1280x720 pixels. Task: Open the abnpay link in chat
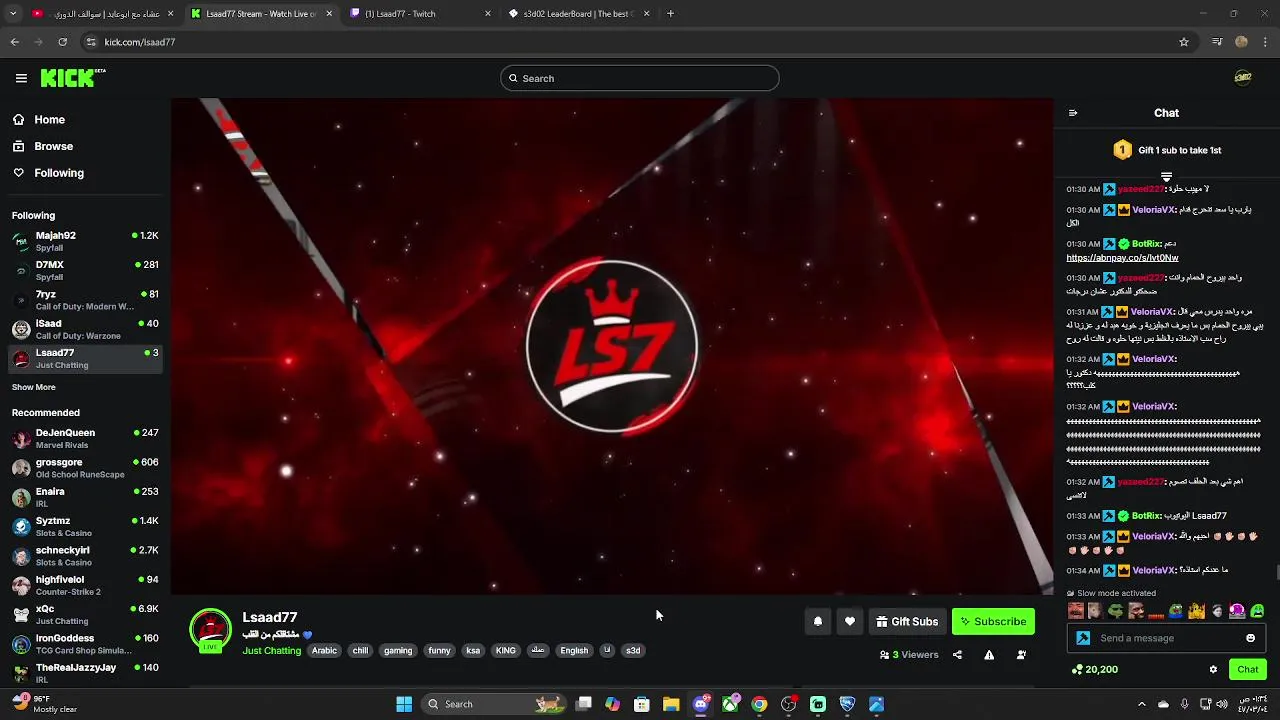pyautogui.click(x=1122, y=258)
